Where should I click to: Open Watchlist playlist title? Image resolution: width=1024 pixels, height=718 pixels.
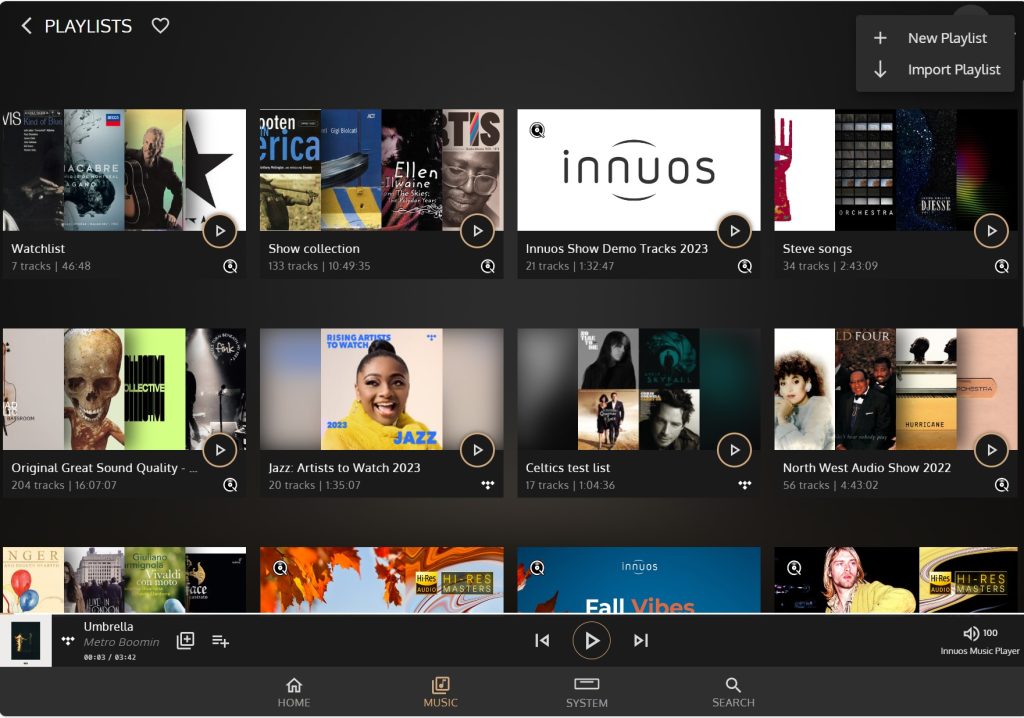click(38, 248)
